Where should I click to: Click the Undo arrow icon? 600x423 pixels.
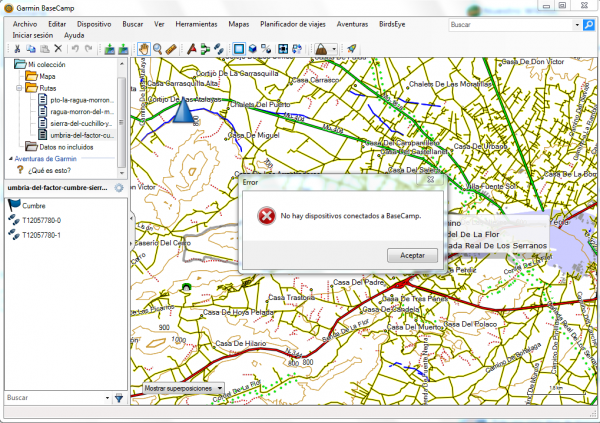click(75, 49)
